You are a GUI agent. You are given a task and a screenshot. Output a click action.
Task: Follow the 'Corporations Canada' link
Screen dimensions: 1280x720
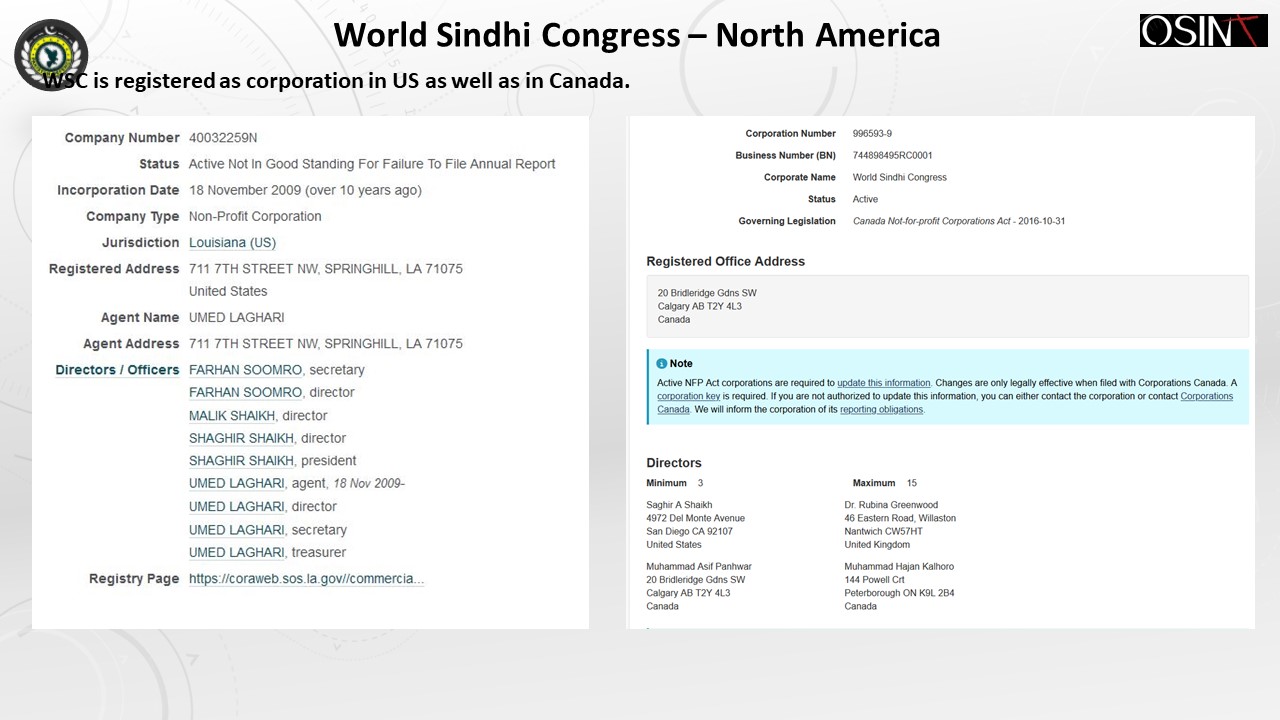pyautogui.click(x=1207, y=396)
